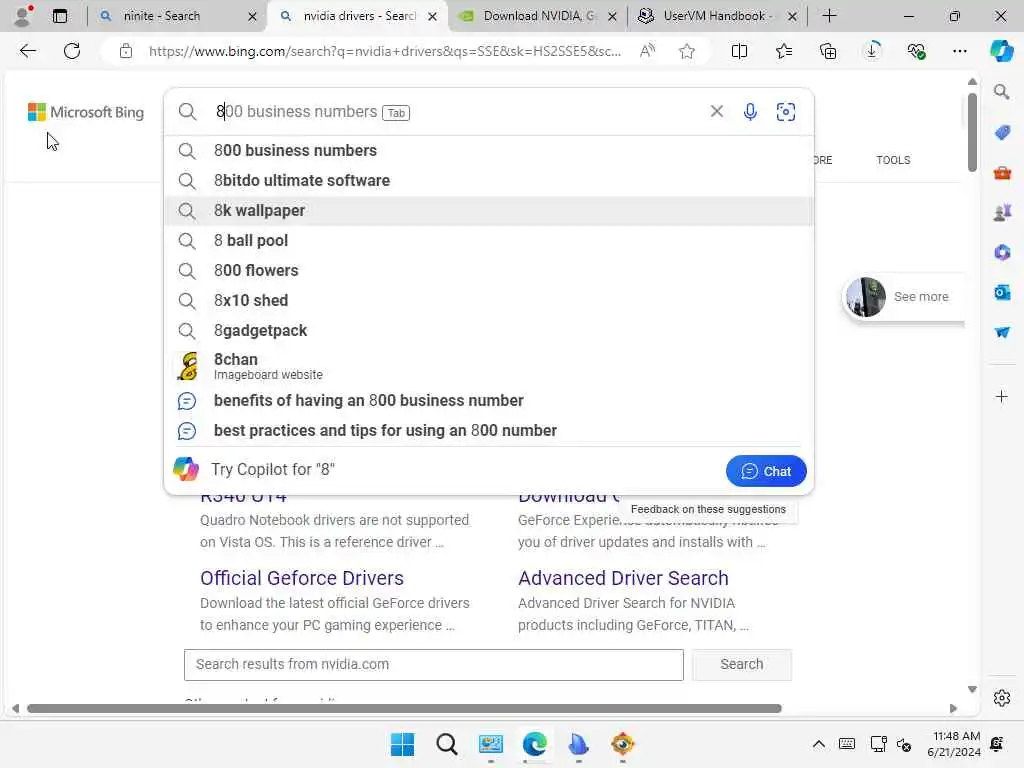Screen dimensions: 1024x768
Task: Select suggestion 8x10 shed
Action: point(488,301)
